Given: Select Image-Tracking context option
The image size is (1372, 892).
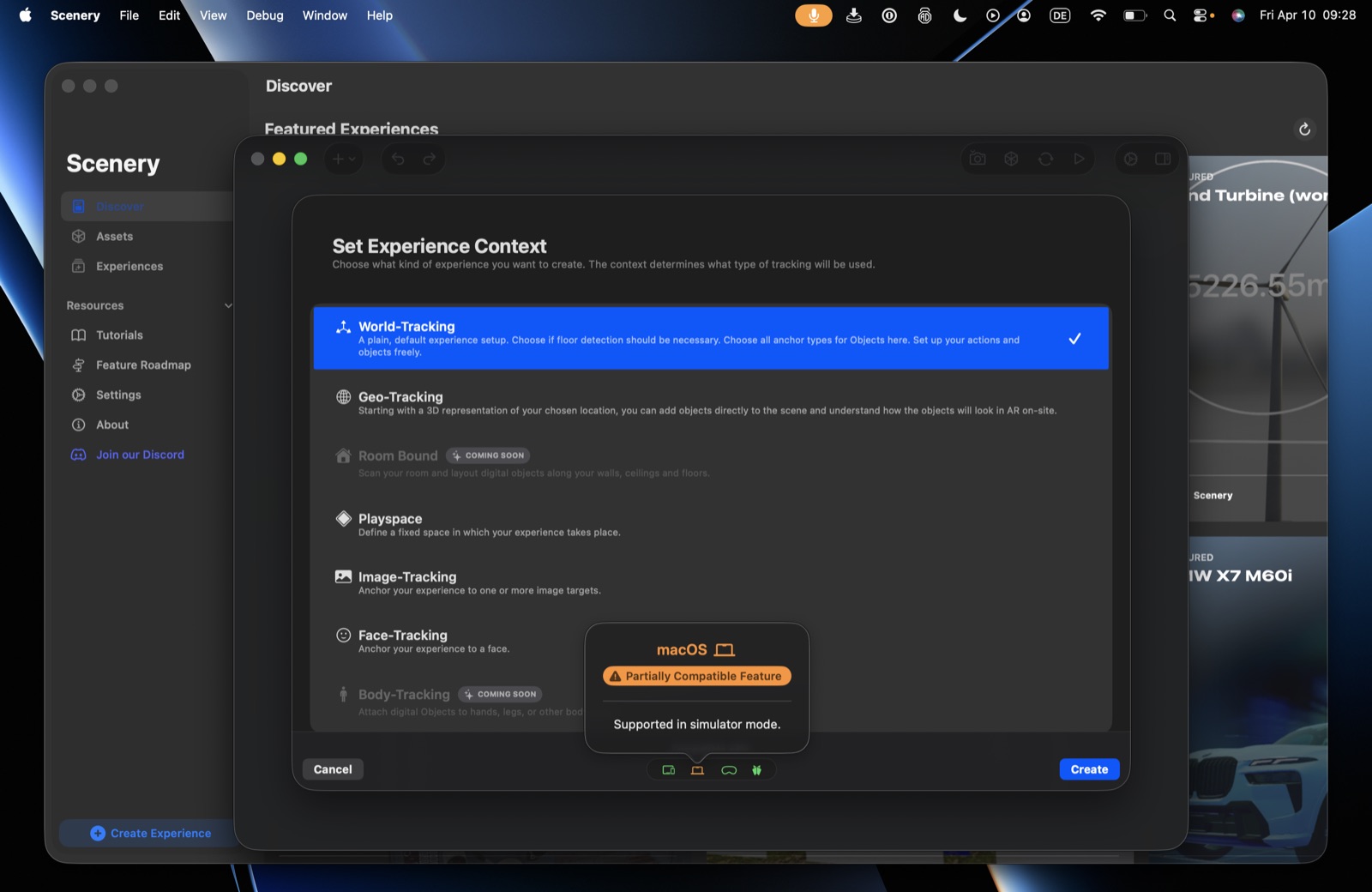Looking at the screenshot, I should click(711, 583).
